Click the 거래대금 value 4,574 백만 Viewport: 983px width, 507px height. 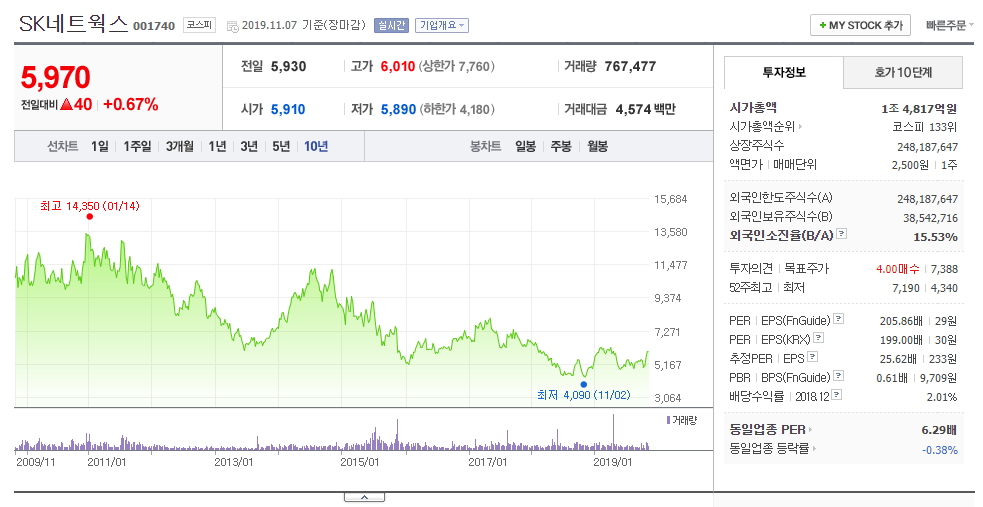[x=646, y=110]
